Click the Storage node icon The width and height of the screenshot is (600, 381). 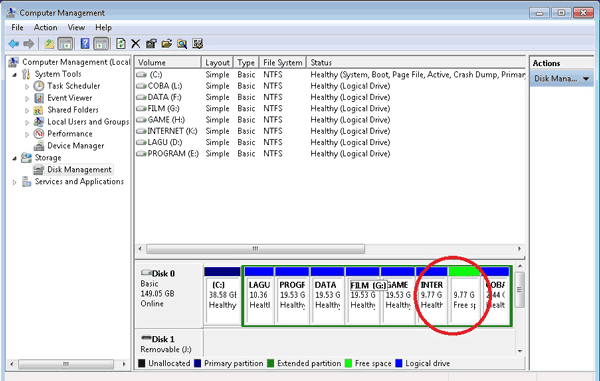click(x=26, y=158)
